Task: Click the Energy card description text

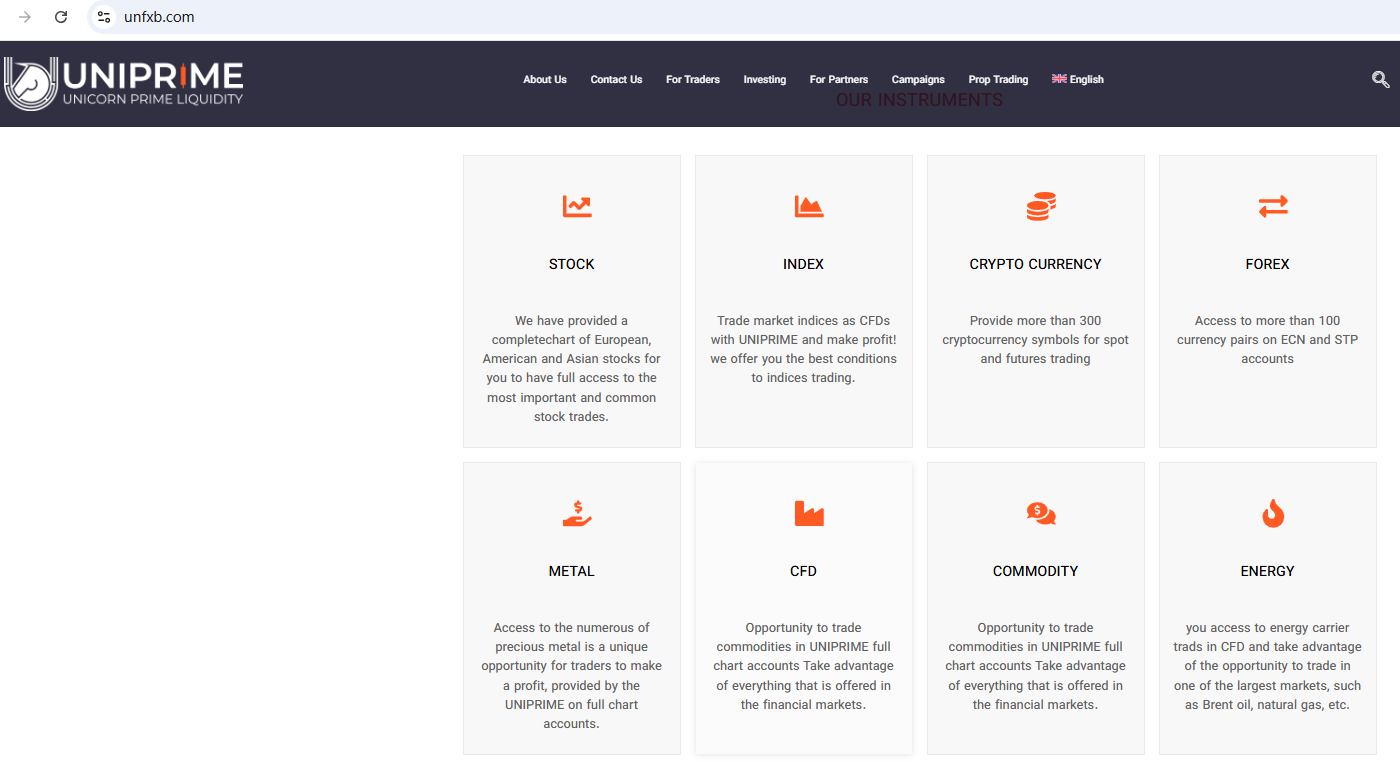Action: [1268, 666]
